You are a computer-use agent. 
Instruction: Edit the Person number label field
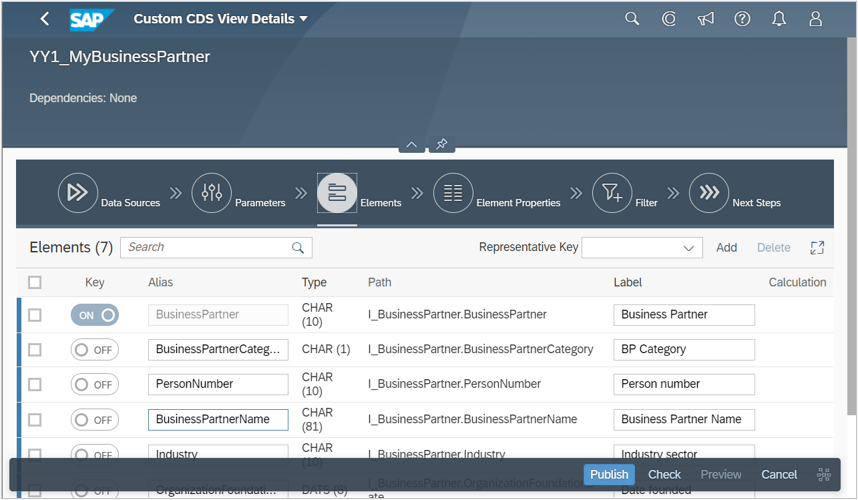(x=684, y=384)
